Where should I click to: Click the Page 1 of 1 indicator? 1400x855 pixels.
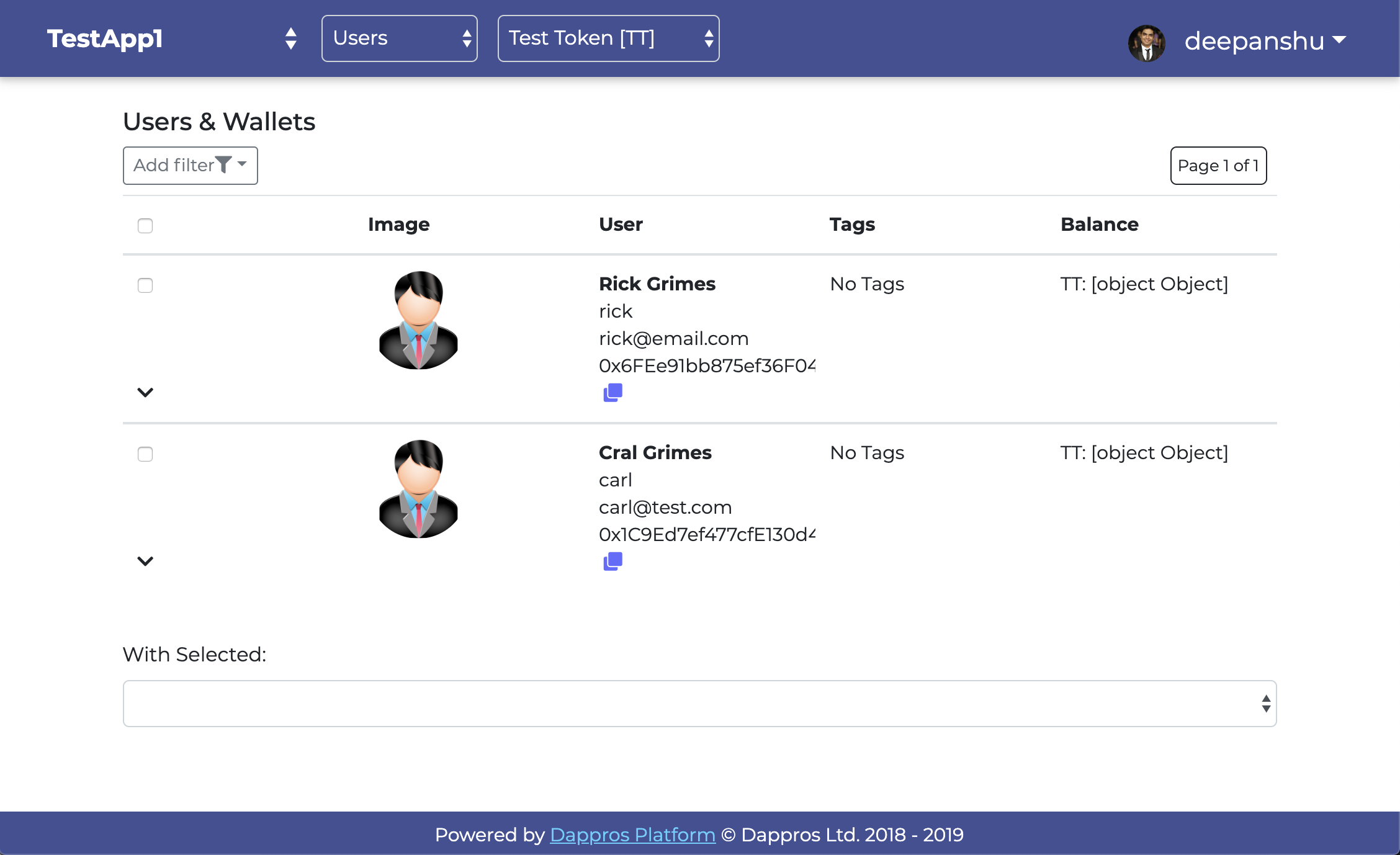pyautogui.click(x=1218, y=166)
